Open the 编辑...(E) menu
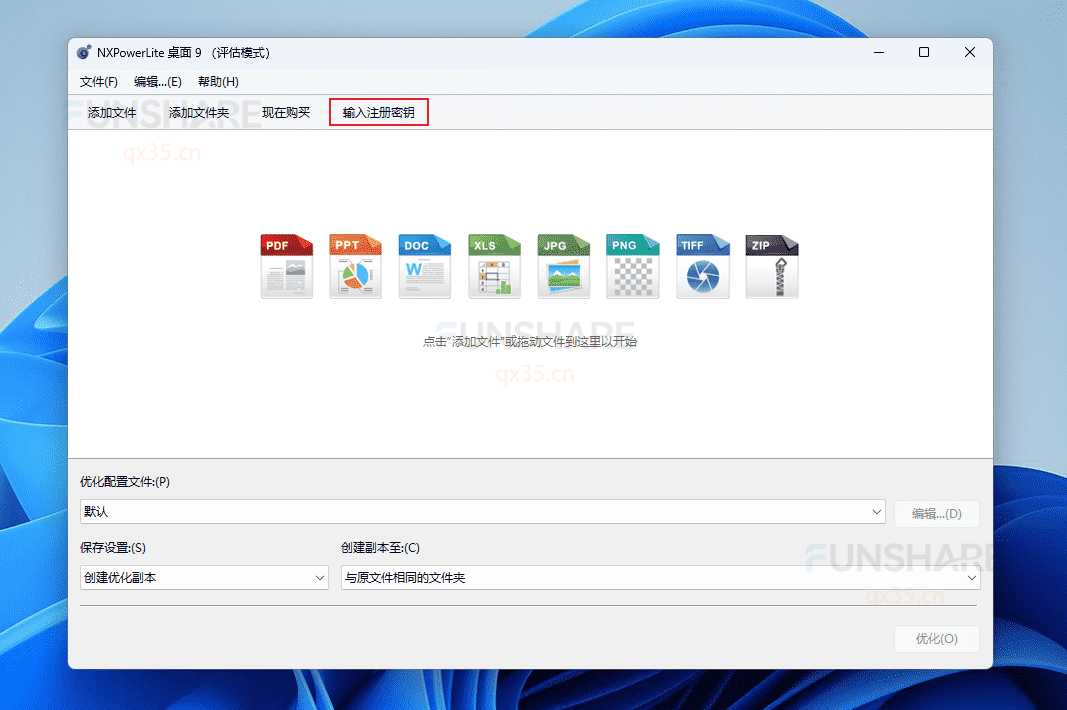This screenshot has width=1067, height=710. [158, 82]
